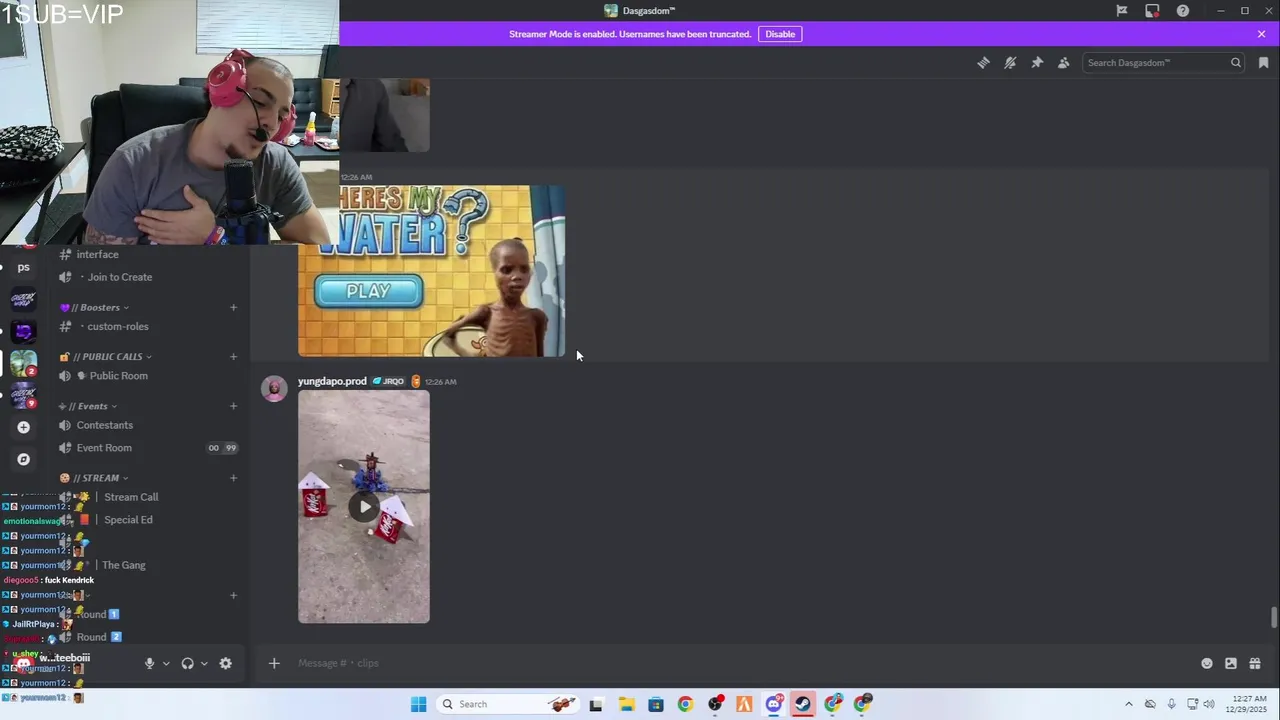Image resolution: width=1280 pixels, height=720 pixels.
Task: Open taskbar clock showing 12:27 AM
Action: click(x=1248, y=704)
